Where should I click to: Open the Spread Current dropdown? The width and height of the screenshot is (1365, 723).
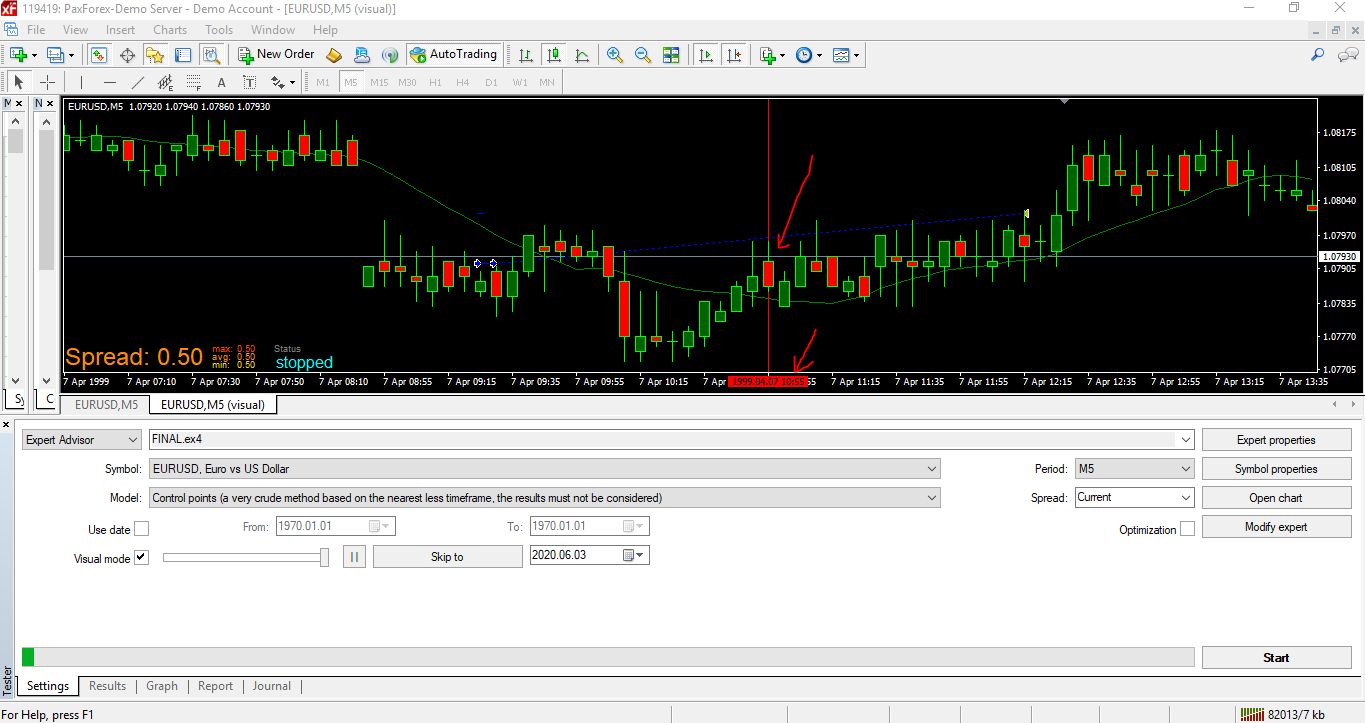click(x=1134, y=498)
